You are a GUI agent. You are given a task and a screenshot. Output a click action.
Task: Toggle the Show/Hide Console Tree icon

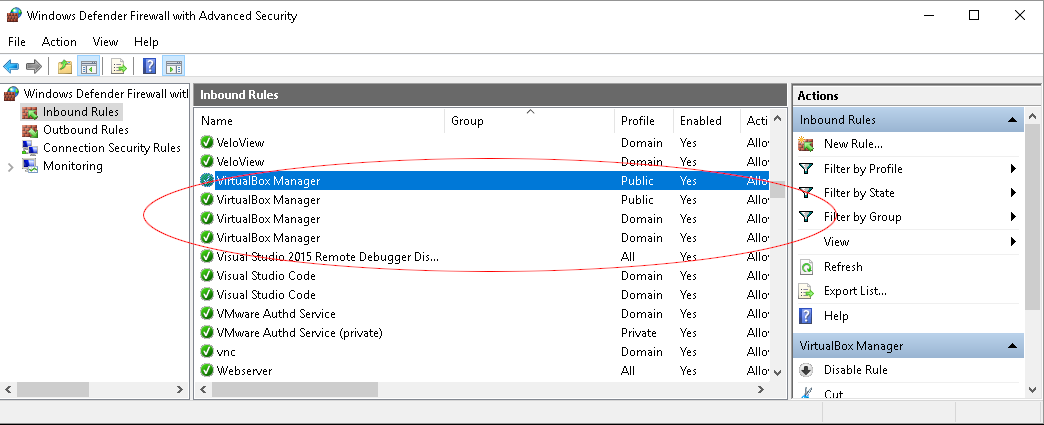[89, 66]
